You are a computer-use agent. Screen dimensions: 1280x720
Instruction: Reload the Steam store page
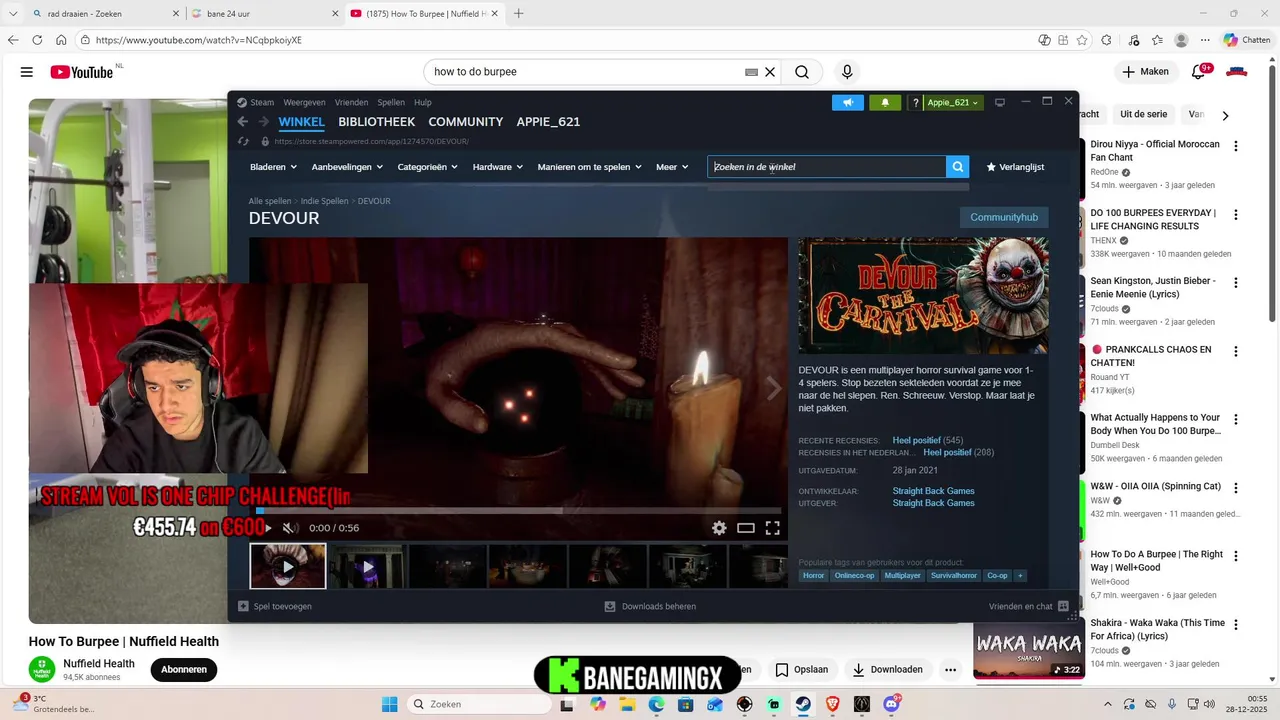(x=243, y=141)
